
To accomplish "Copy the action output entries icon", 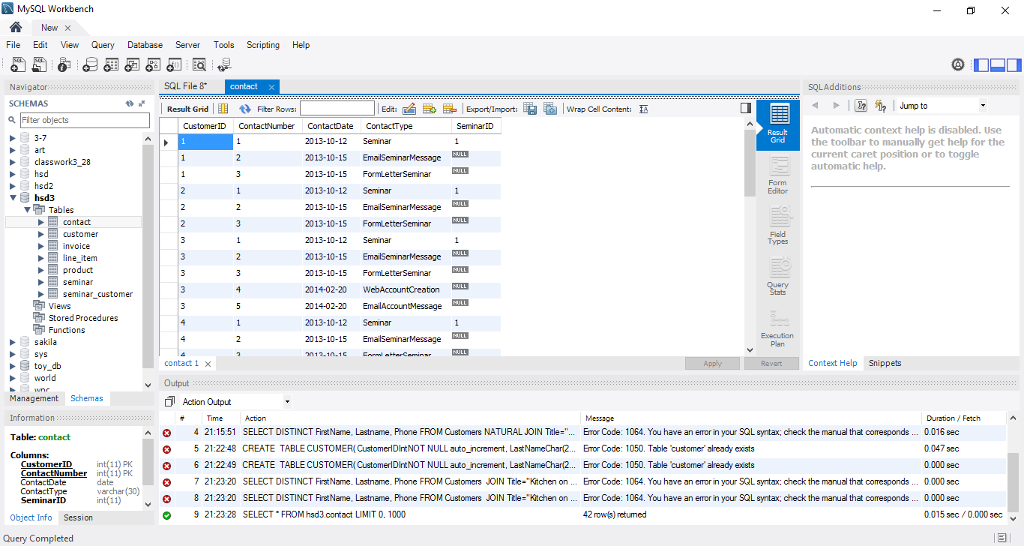I will click(x=169, y=402).
